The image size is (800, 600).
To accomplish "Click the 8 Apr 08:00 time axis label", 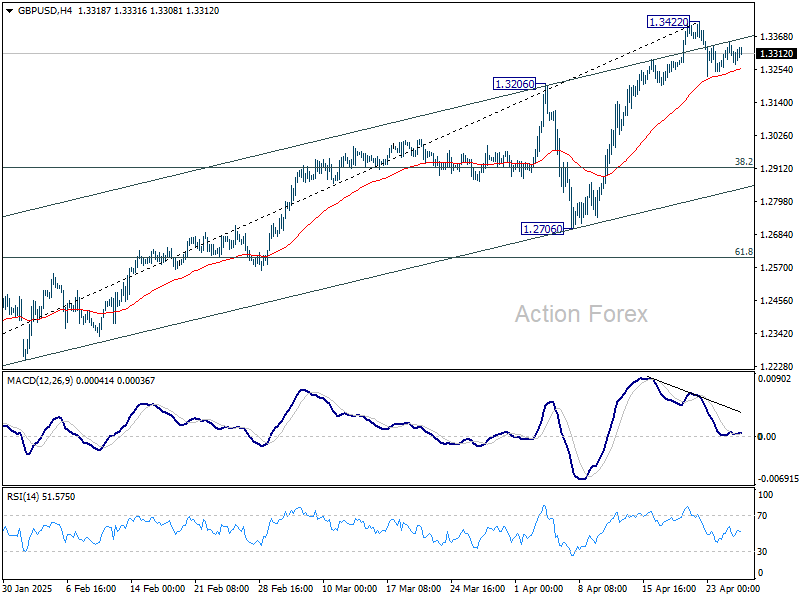I will point(601,589).
